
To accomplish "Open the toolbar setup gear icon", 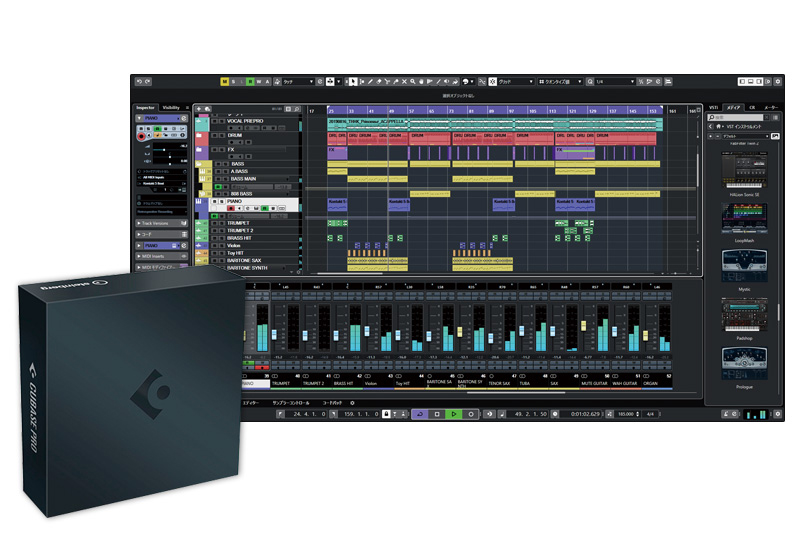I will click(x=777, y=82).
